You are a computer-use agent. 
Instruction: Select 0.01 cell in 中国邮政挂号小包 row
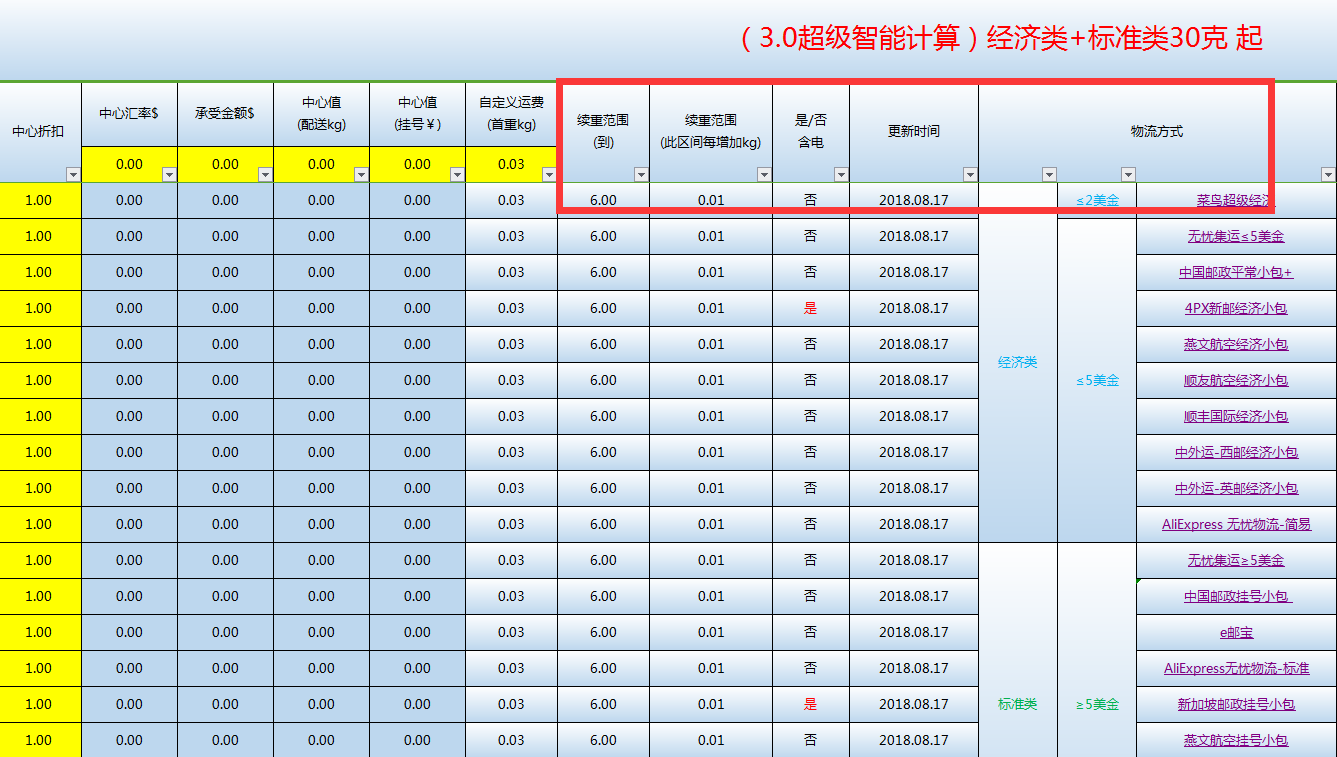pos(711,597)
